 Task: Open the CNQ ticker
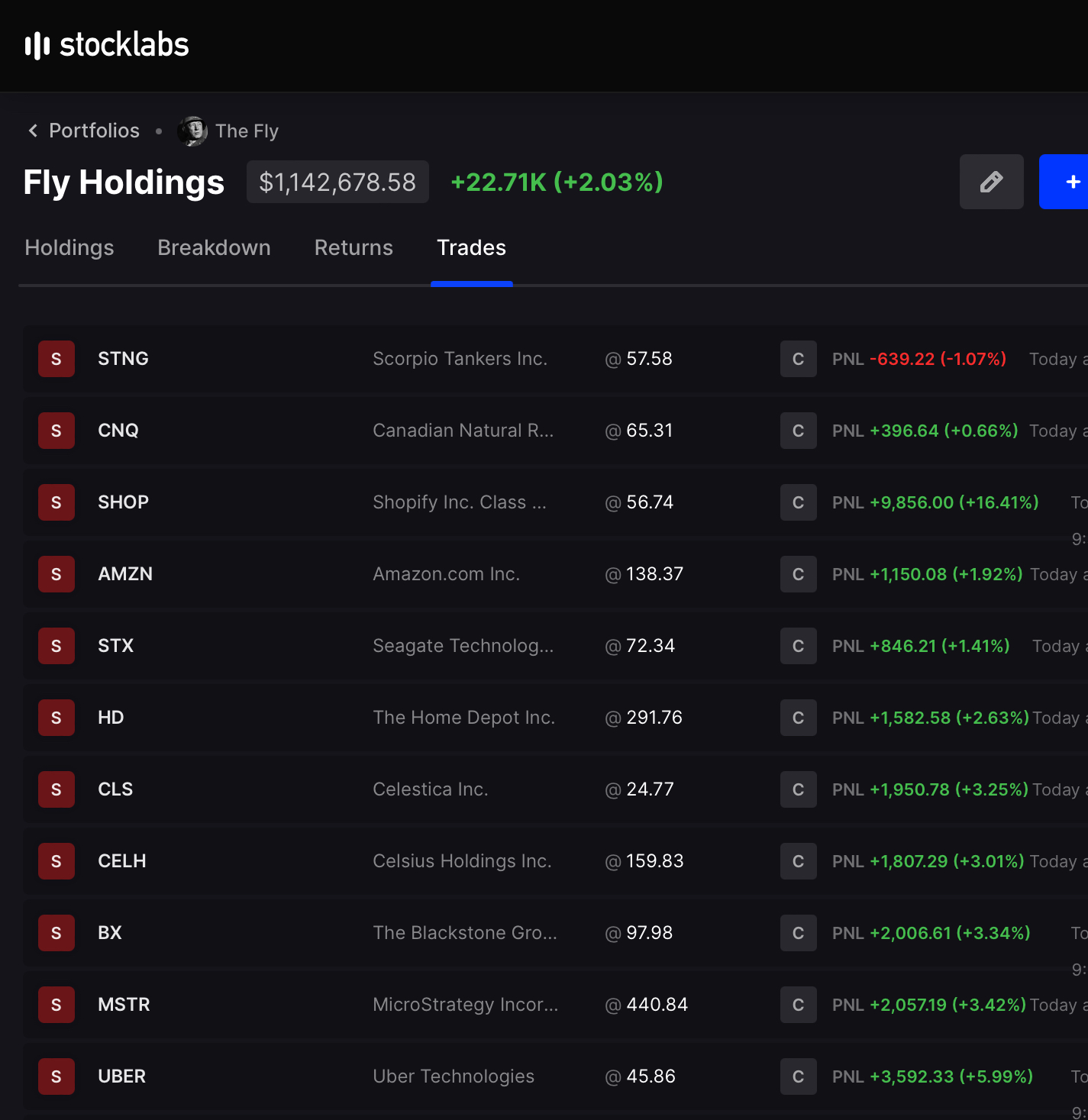[118, 431]
